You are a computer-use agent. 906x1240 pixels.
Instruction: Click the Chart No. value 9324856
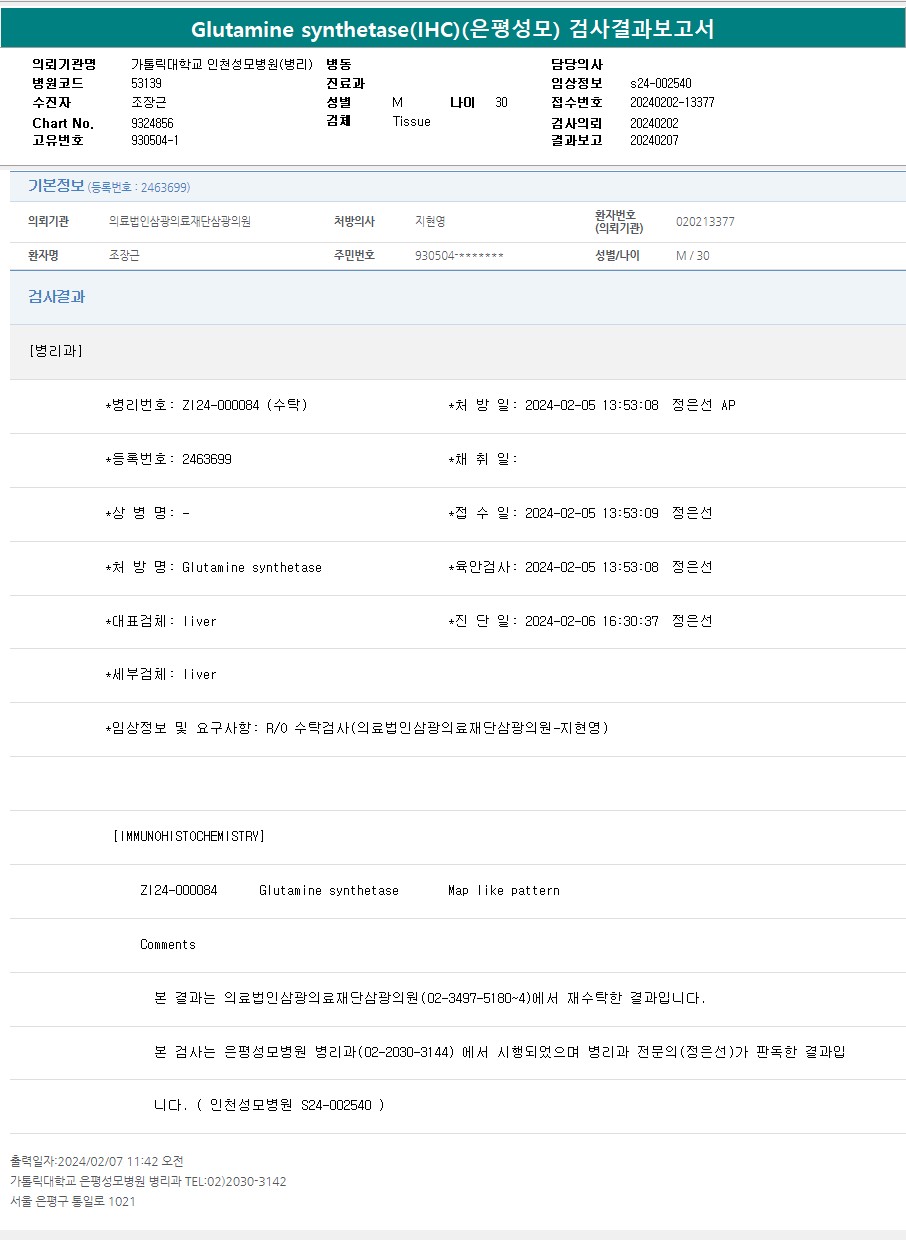152,123
